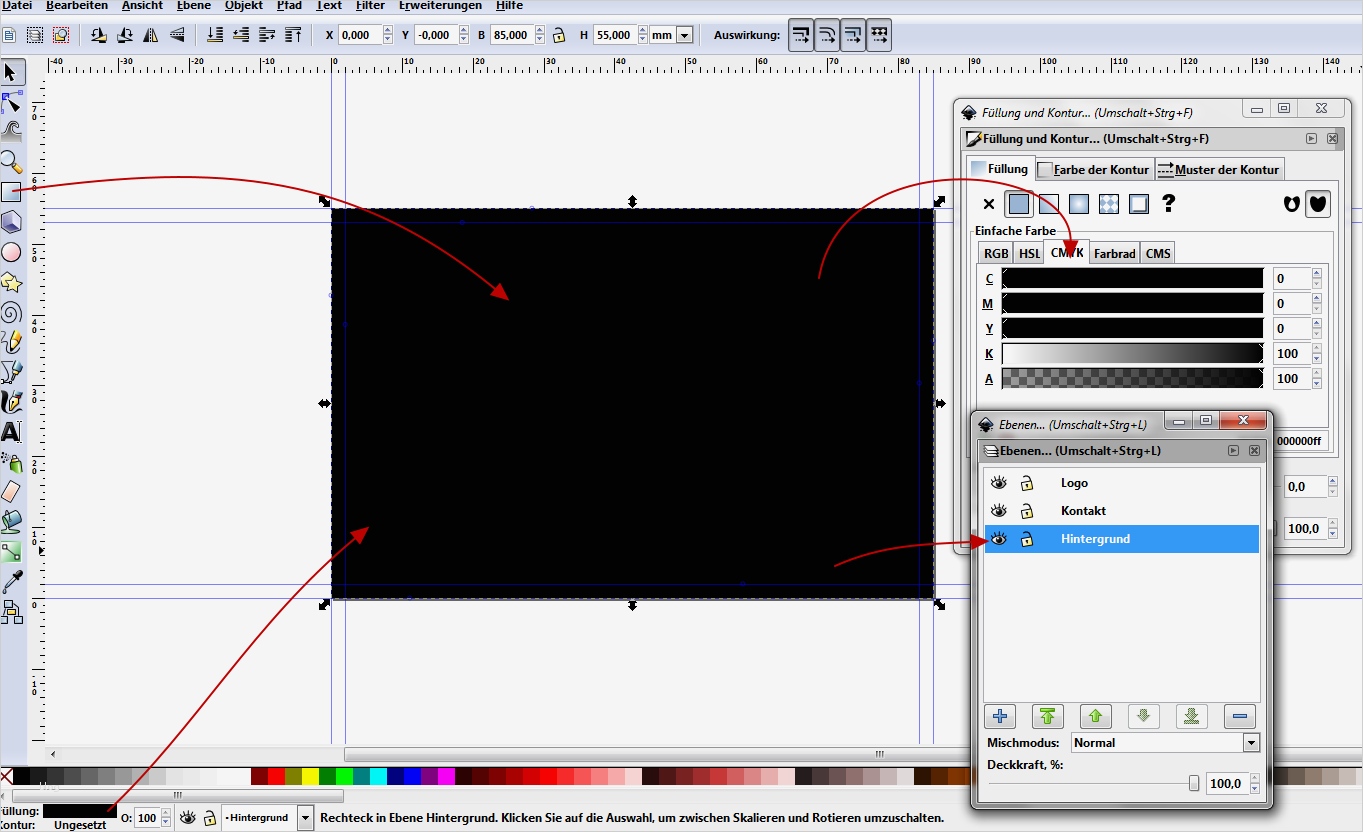Open the status bar layer selector dropdown
This screenshot has width=1363, height=832.
point(305,818)
